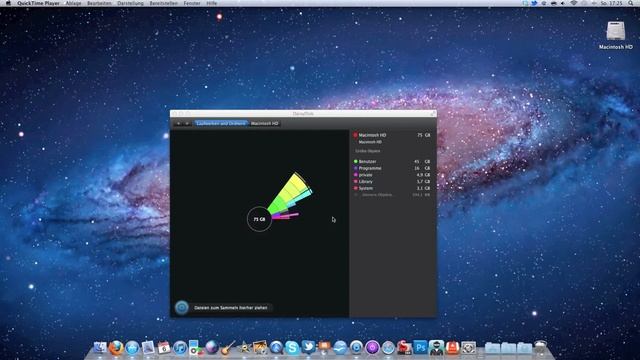Open iMovie star icon in Dock
This screenshot has width=640, height=360.
[x=244, y=348]
